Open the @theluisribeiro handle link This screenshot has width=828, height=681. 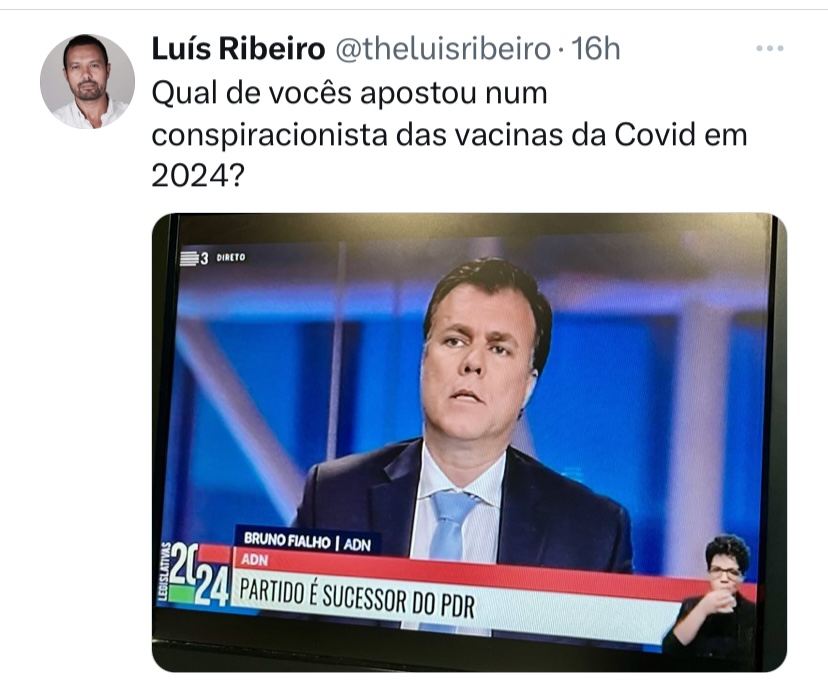click(x=444, y=49)
